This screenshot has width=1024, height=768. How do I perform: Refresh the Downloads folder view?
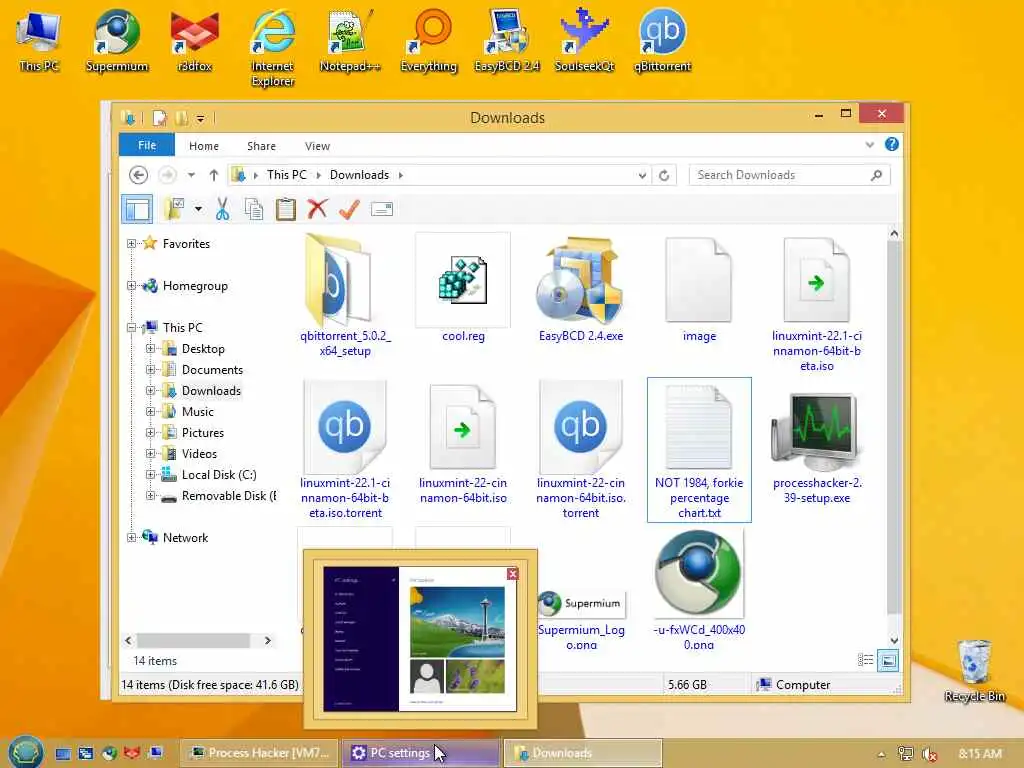664,175
